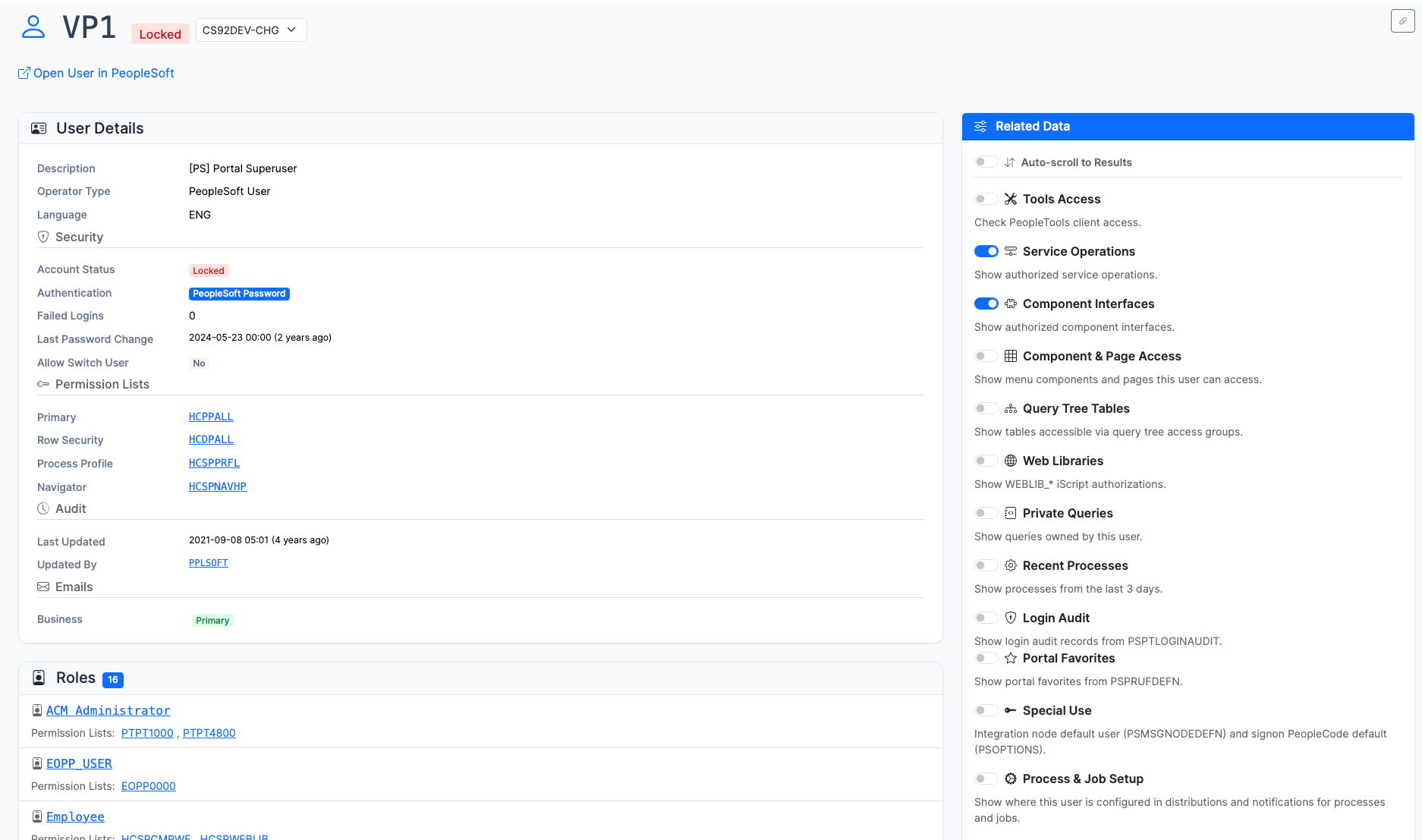Viewport: 1422px width, 840px height.
Task: Disable Component Interfaces toggle
Action: pyautogui.click(x=986, y=304)
